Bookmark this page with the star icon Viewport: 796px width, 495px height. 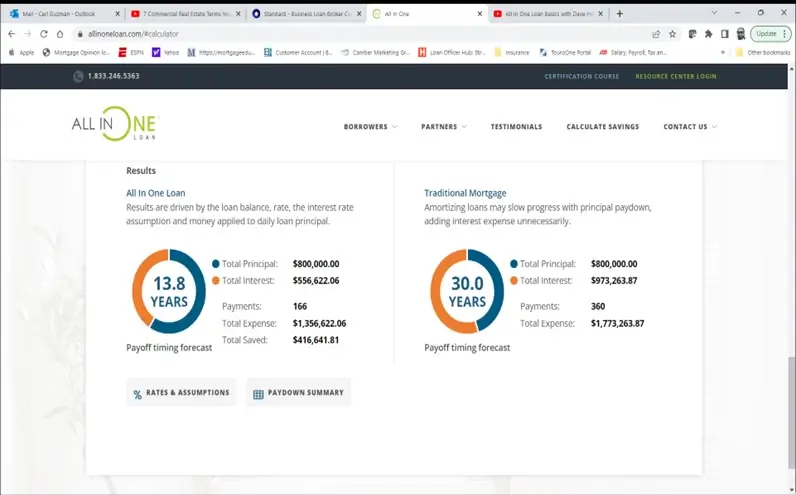tap(672, 34)
